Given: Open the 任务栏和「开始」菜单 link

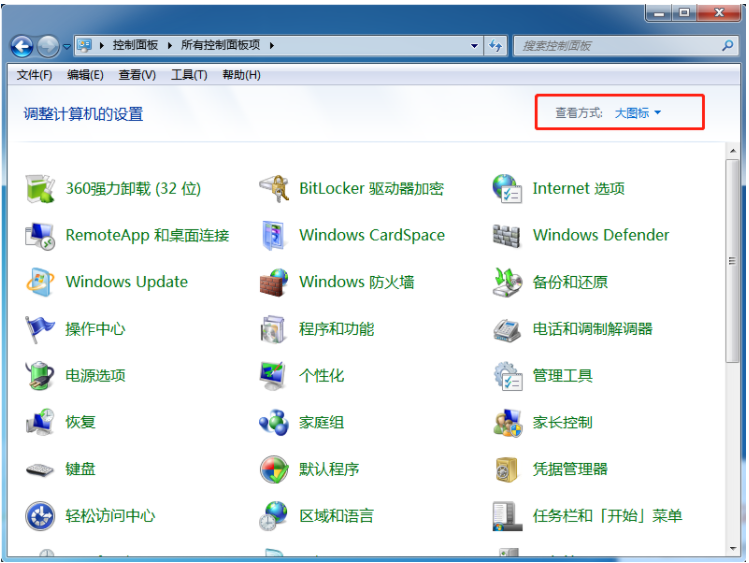Looking at the screenshot, I should (x=607, y=516).
